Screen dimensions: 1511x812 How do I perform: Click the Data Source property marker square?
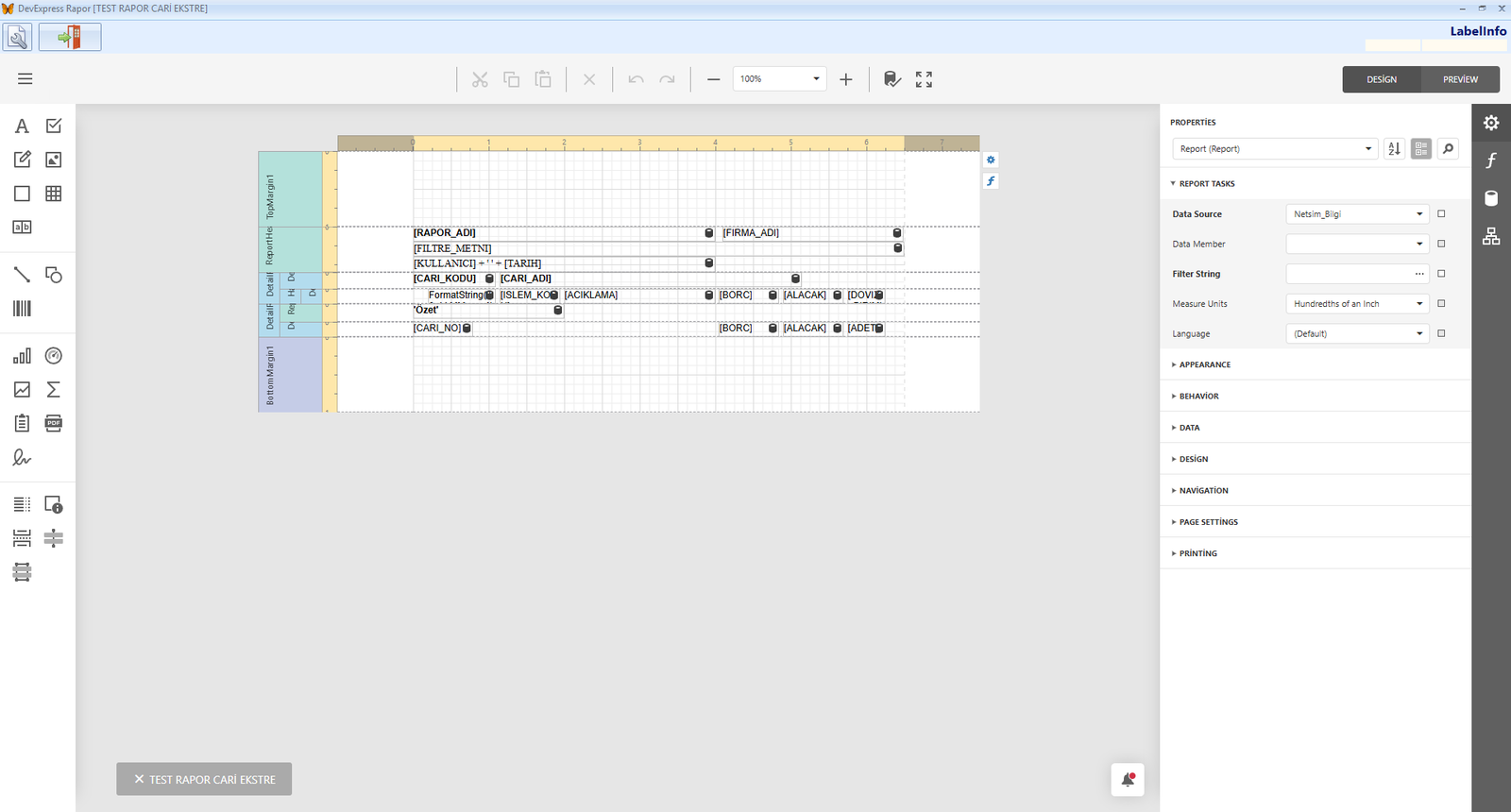[x=1441, y=214]
